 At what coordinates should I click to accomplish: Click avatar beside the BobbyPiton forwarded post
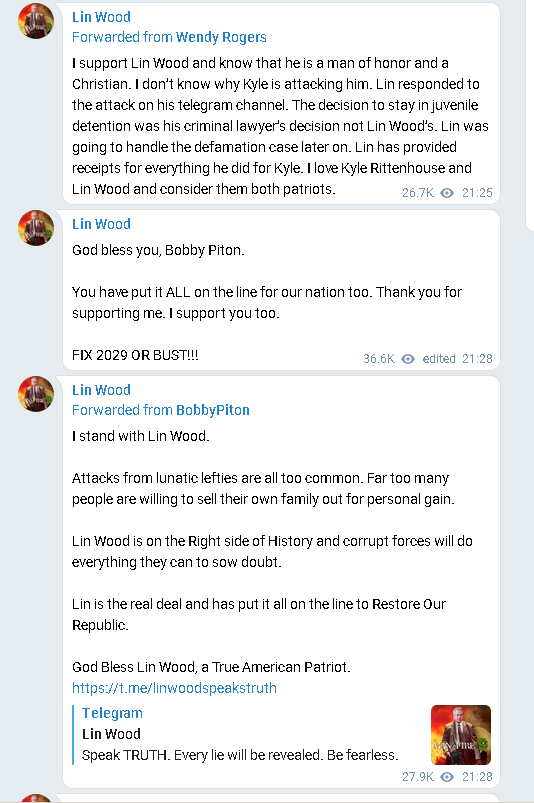click(x=36, y=394)
